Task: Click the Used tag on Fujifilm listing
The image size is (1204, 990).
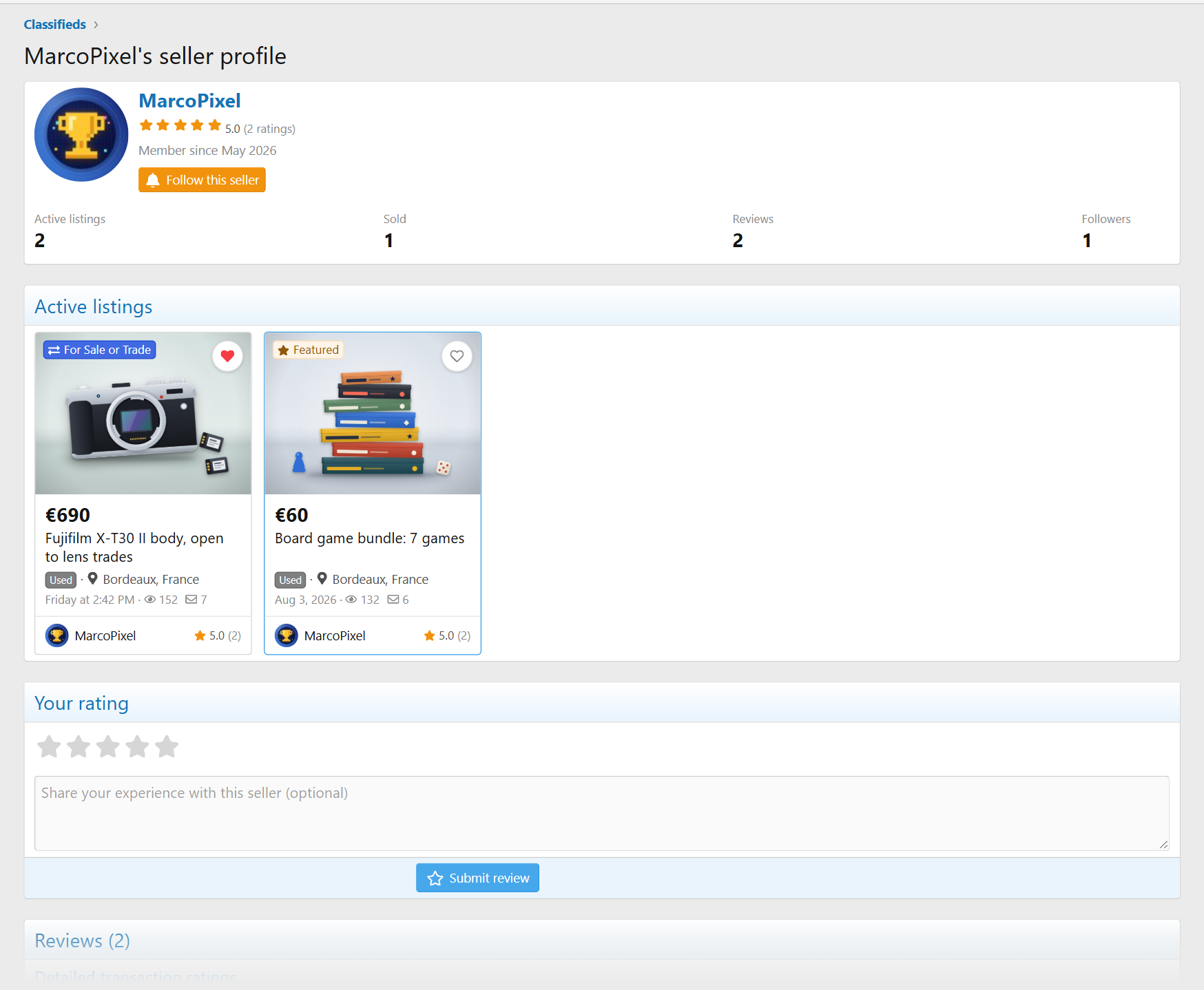Action: point(61,580)
